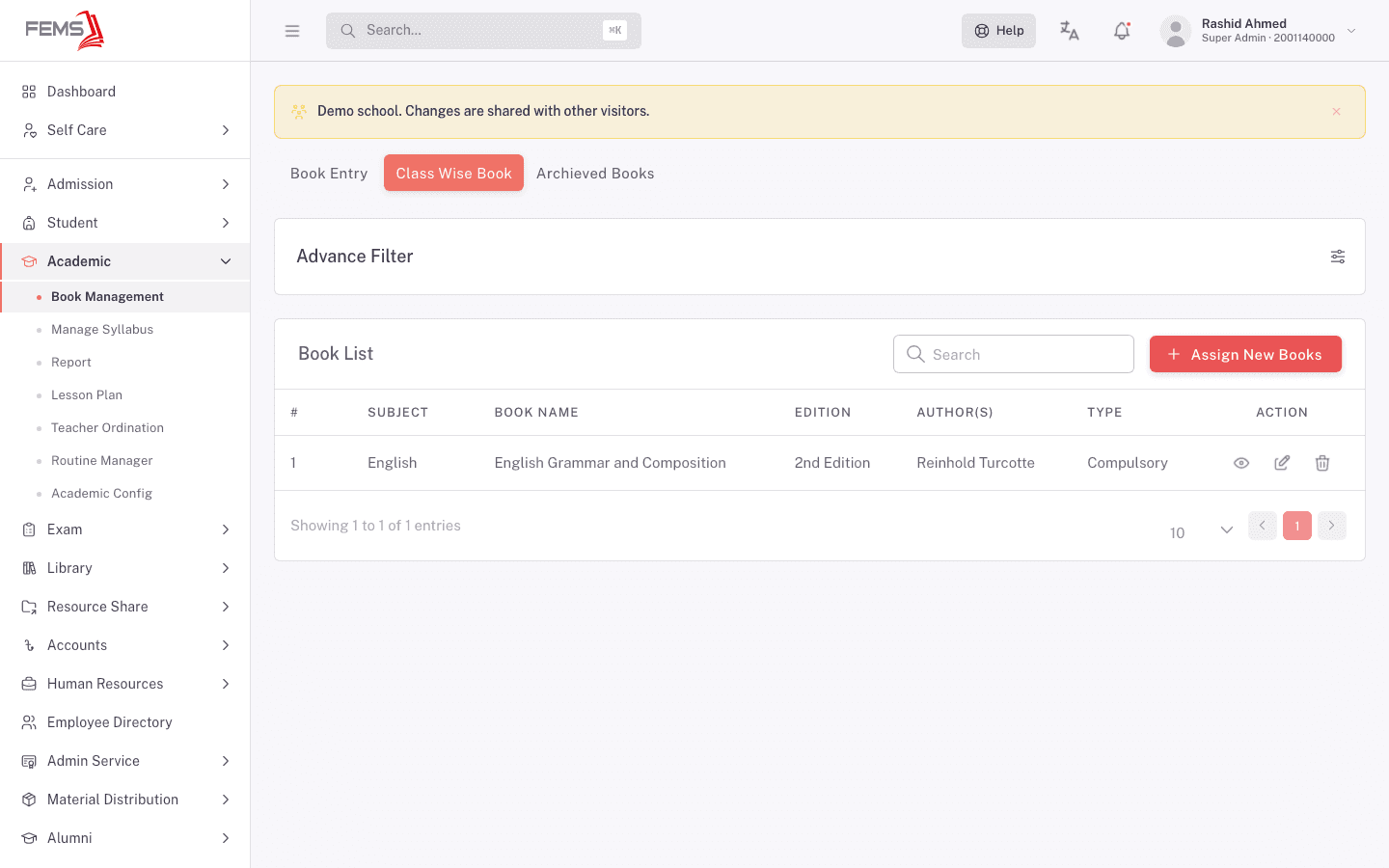Open the Report submenu link
The height and width of the screenshot is (868, 1389).
[x=71, y=363]
